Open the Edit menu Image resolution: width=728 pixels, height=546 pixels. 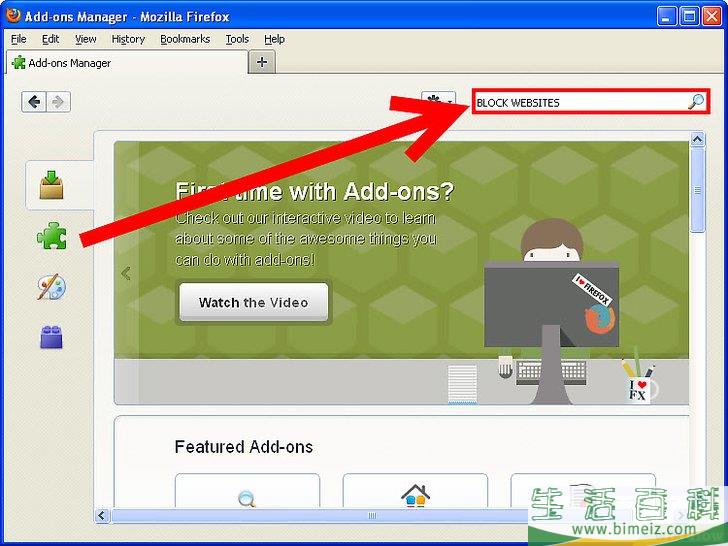[50, 39]
